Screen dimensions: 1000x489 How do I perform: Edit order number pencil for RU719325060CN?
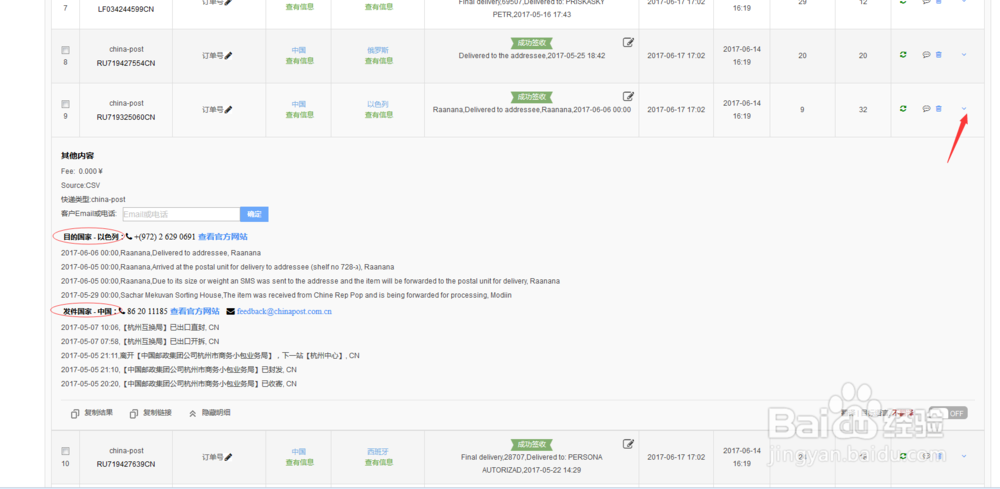(228, 110)
